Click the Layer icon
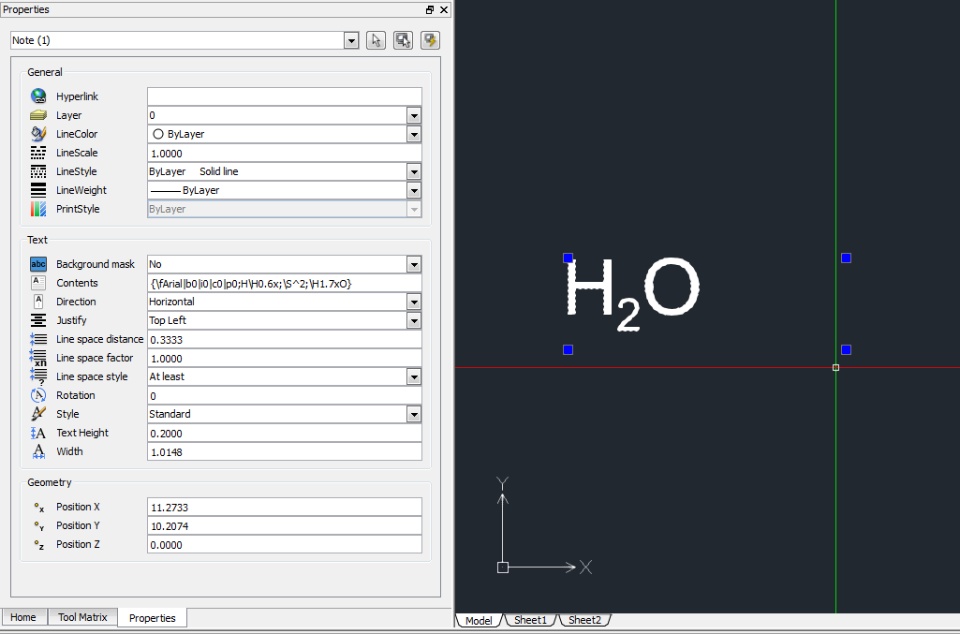Screen dimensions: 960x634 [x=39, y=115]
